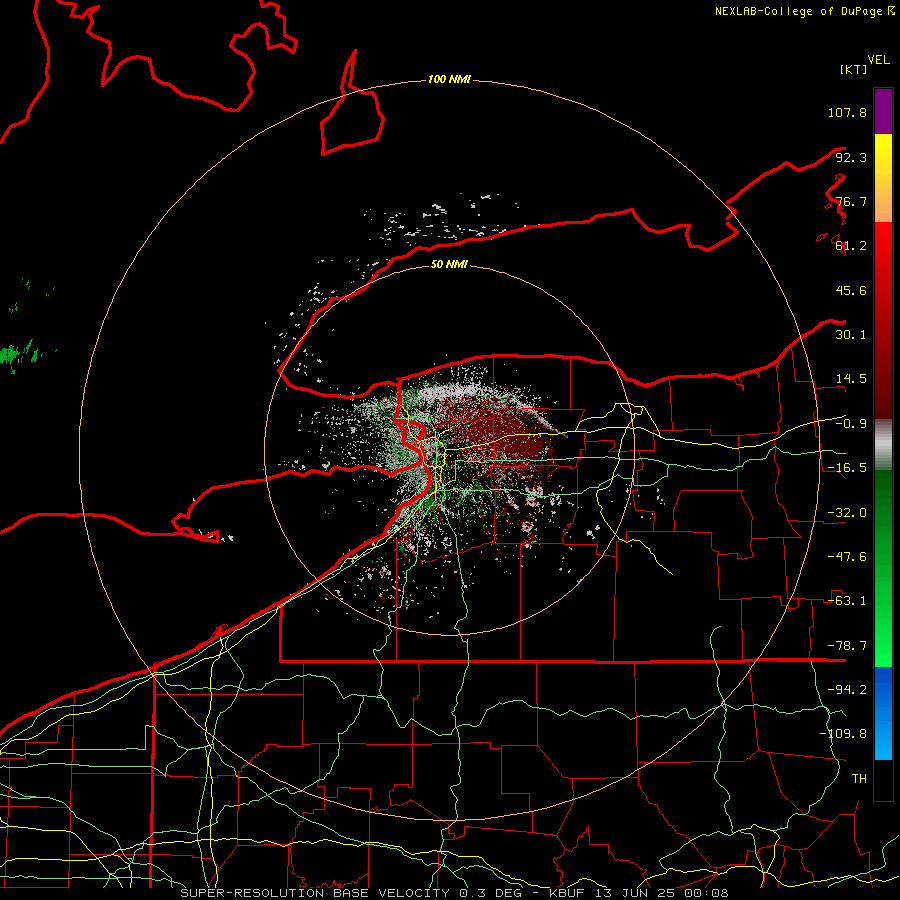
Task: Select the -109.8 velocity scale value
Action: [843, 734]
